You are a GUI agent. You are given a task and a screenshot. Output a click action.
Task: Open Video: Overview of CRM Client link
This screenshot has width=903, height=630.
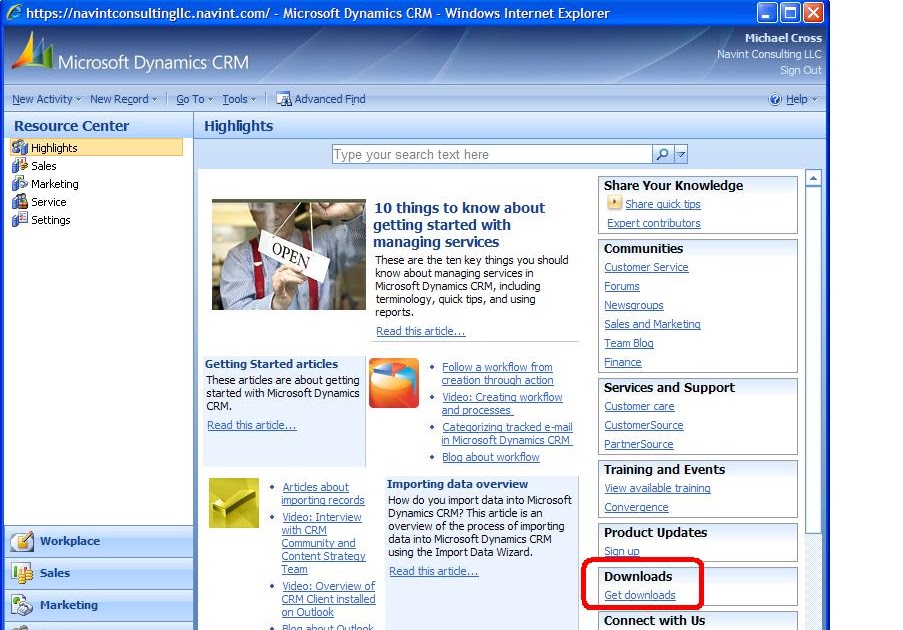(328, 599)
